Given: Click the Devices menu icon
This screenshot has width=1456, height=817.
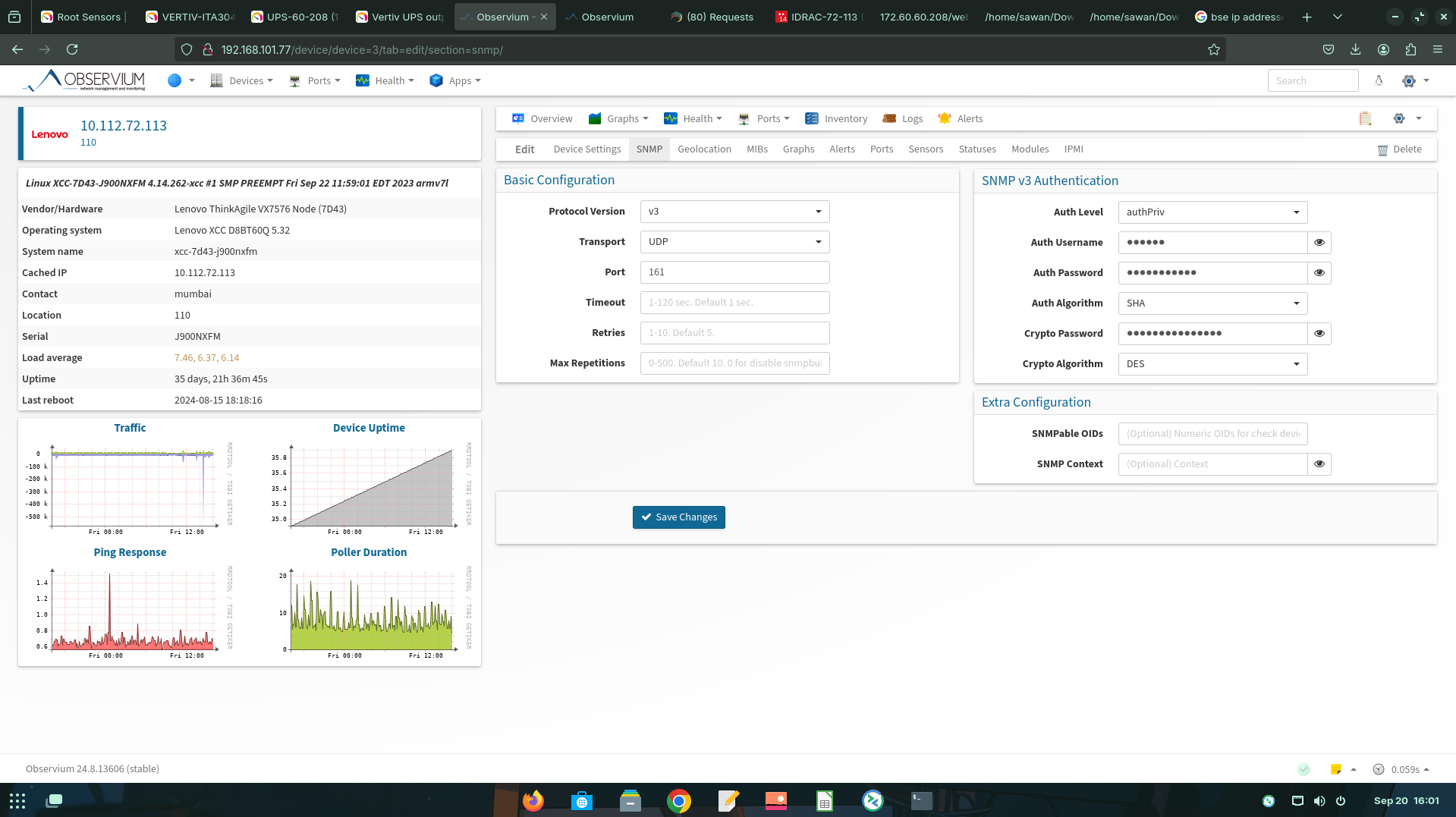Looking at the screenshot, I should click(x=216, y=80).
